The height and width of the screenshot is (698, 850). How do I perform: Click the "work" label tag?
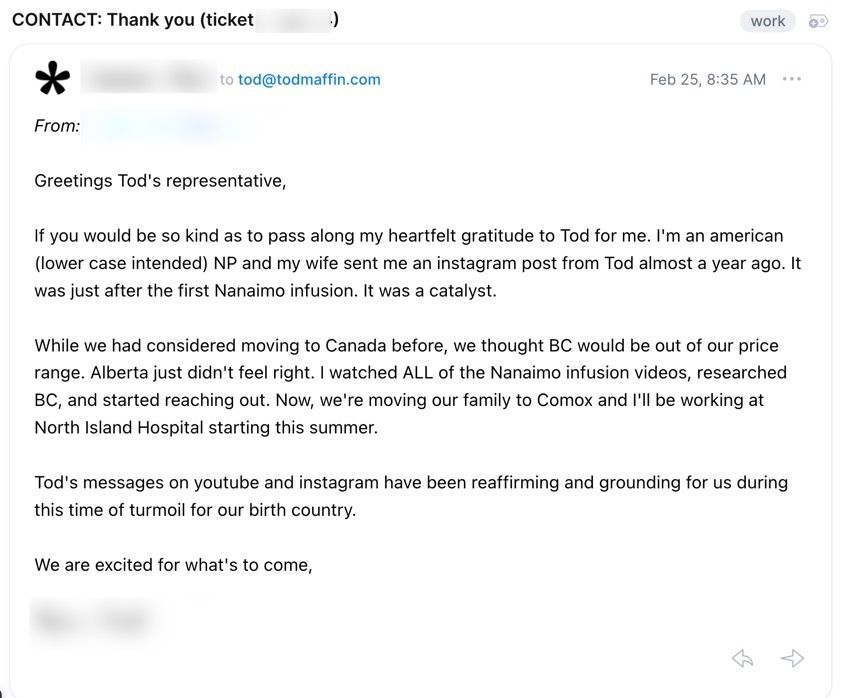[x=768, y=21]
